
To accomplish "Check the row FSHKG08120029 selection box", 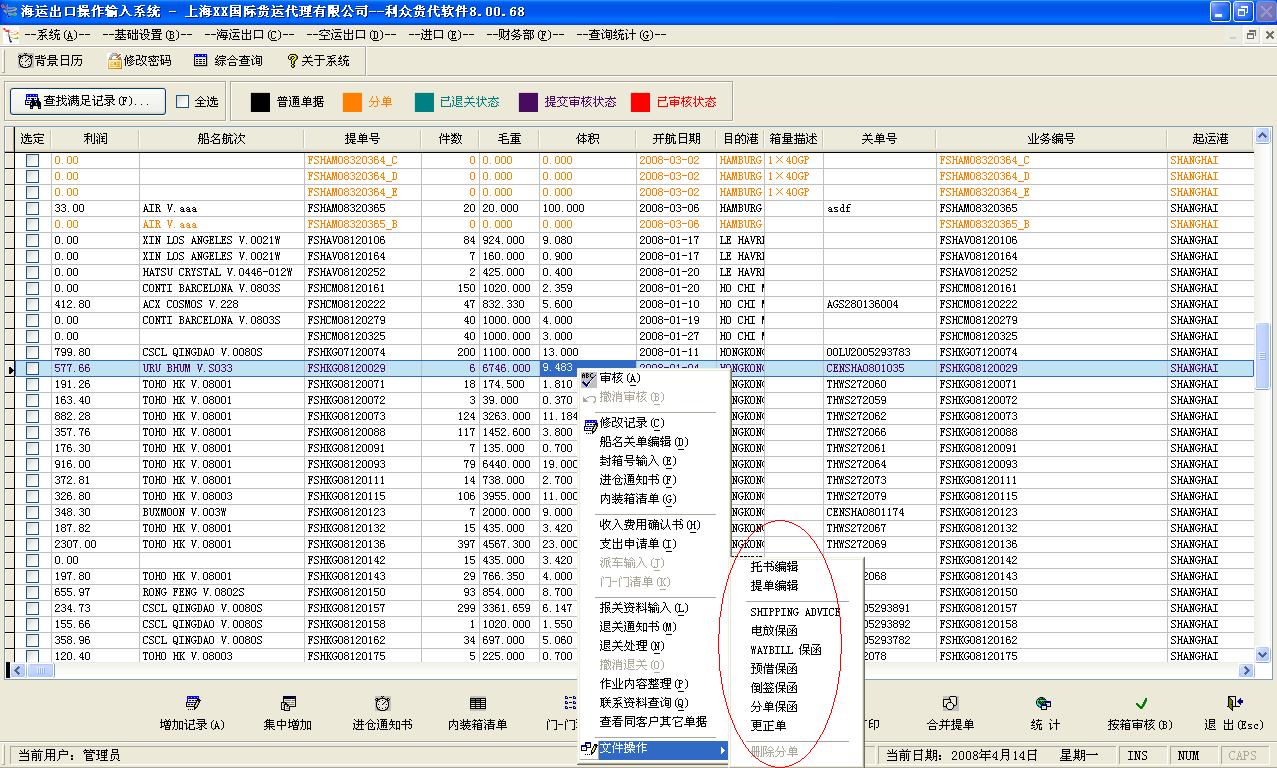I will [x=32, y=368].
